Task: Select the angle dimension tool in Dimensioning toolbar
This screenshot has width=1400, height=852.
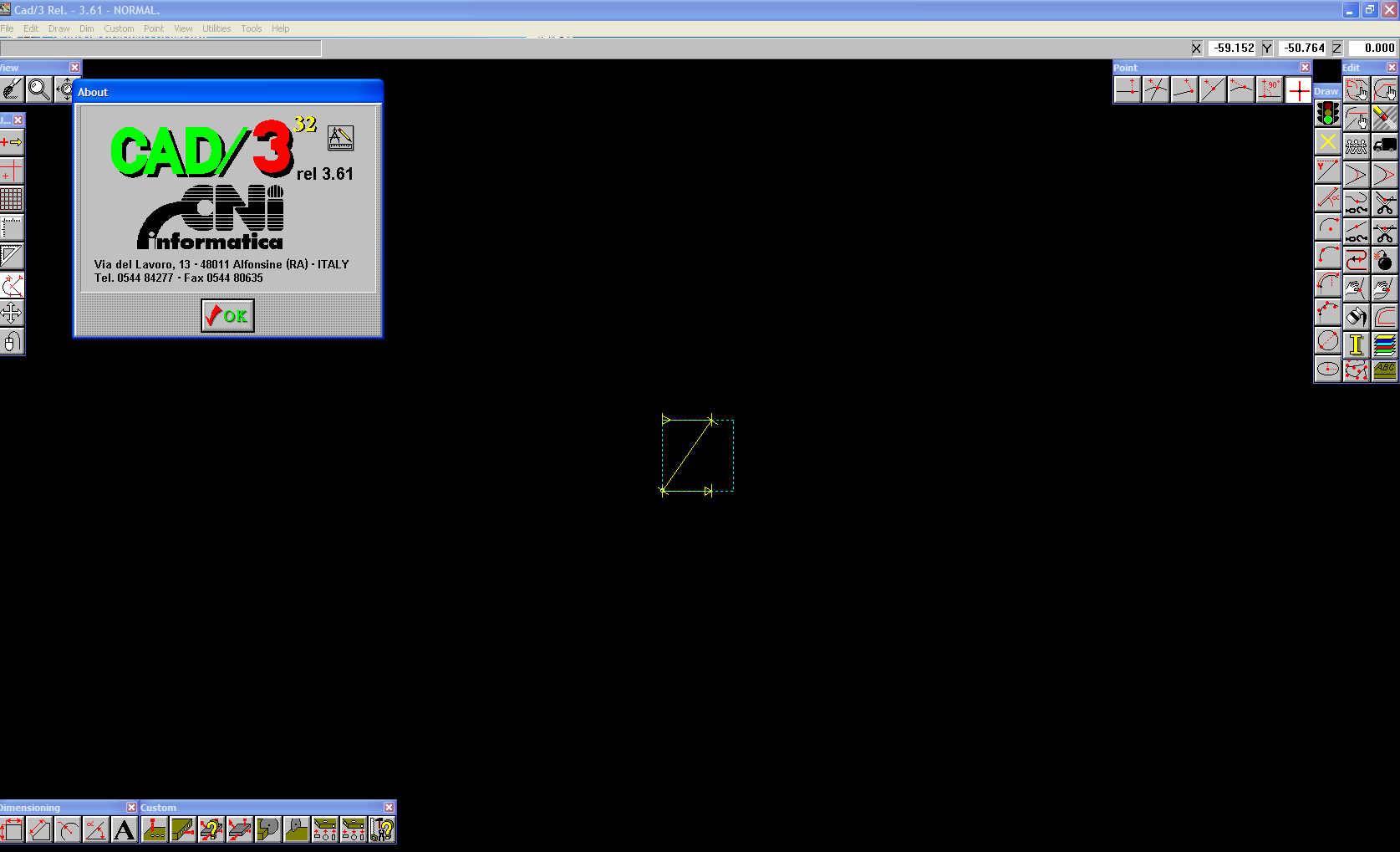Action: tap(95, 829)
